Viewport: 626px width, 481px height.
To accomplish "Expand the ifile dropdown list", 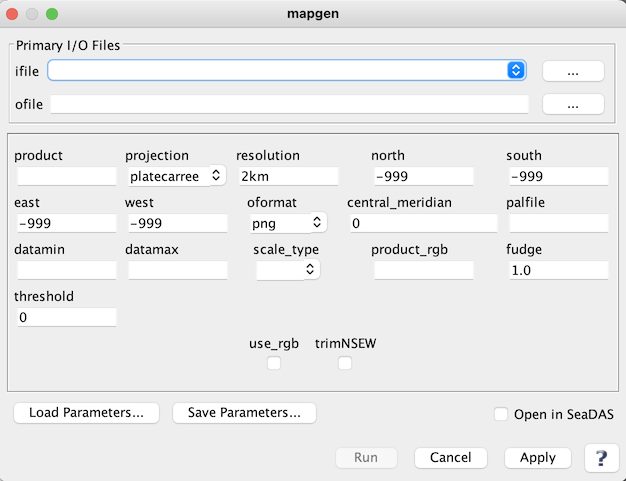I will 516,70.
